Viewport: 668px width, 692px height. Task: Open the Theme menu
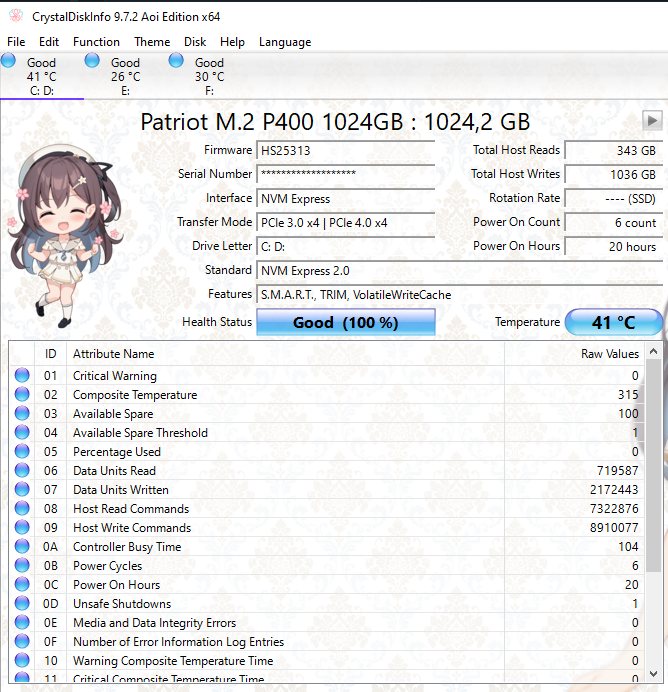pos(152,42)
